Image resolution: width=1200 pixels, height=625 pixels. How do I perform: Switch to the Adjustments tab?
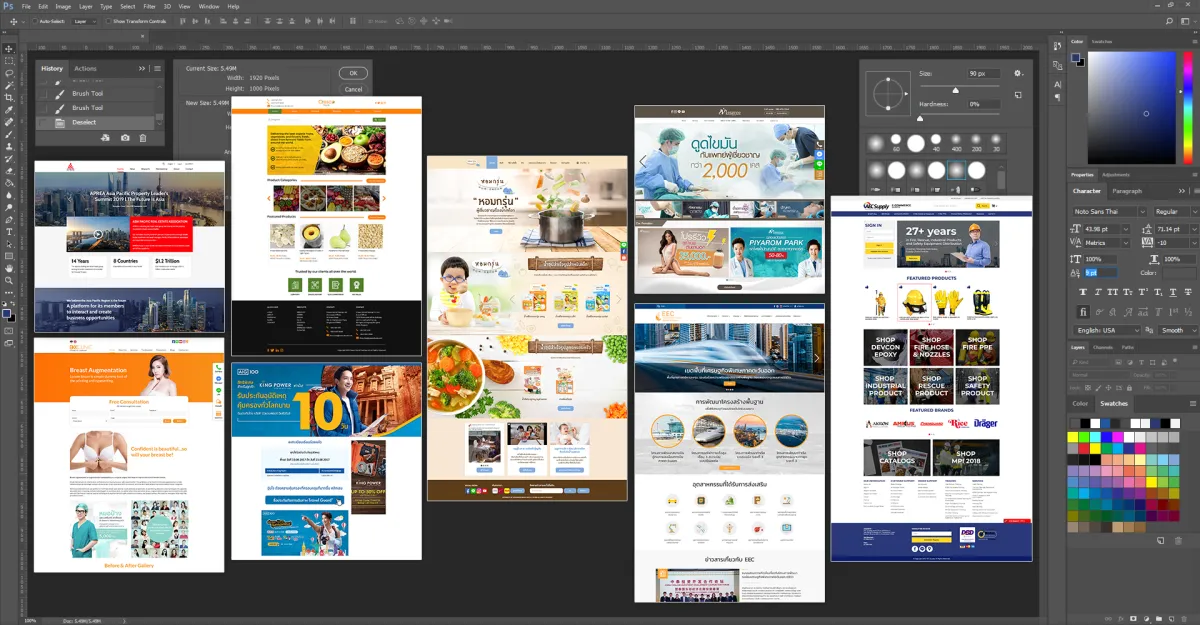[1116, 174]
